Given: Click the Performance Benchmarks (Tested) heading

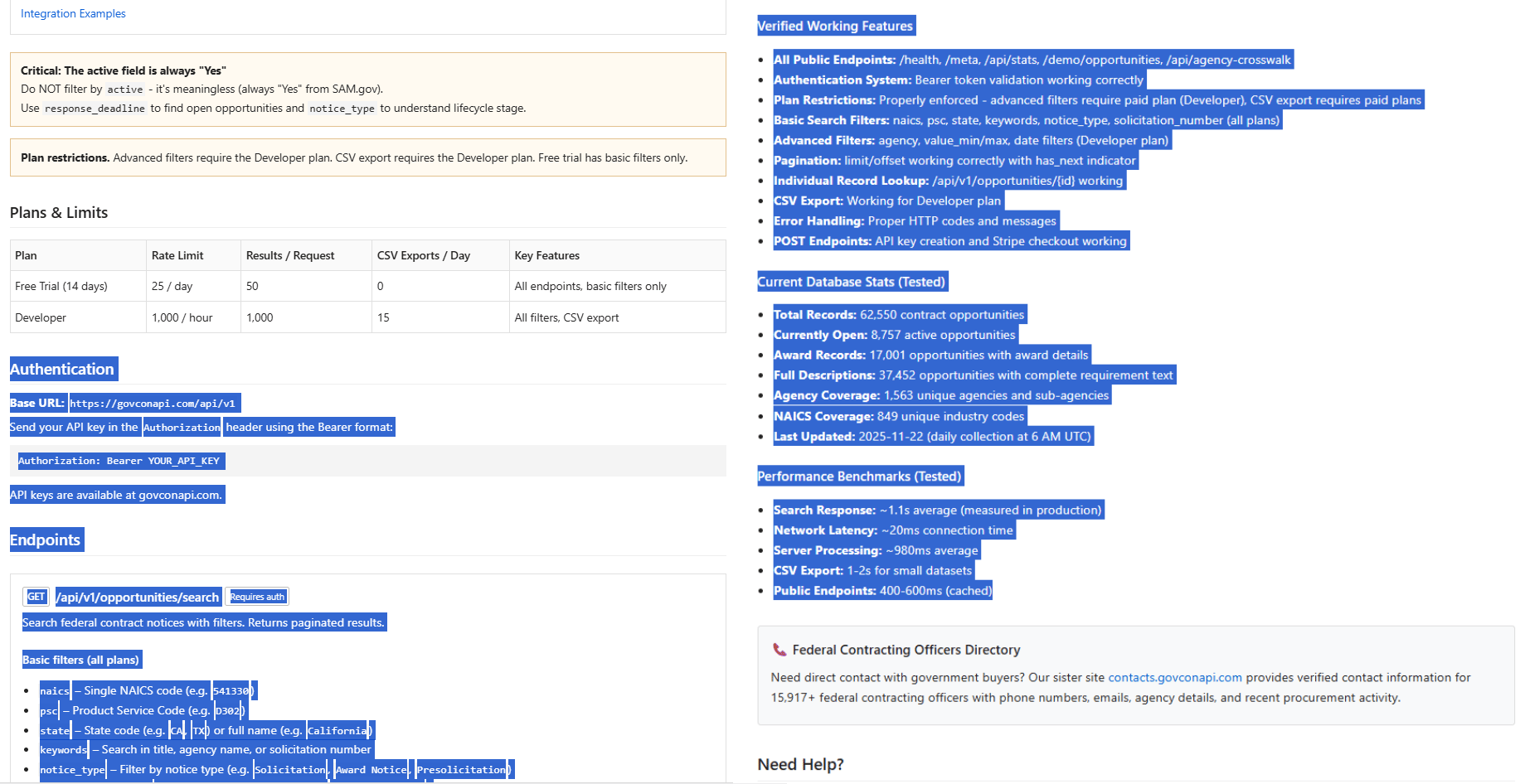Looking at the screenshot, I should click(x=859, y=477).
